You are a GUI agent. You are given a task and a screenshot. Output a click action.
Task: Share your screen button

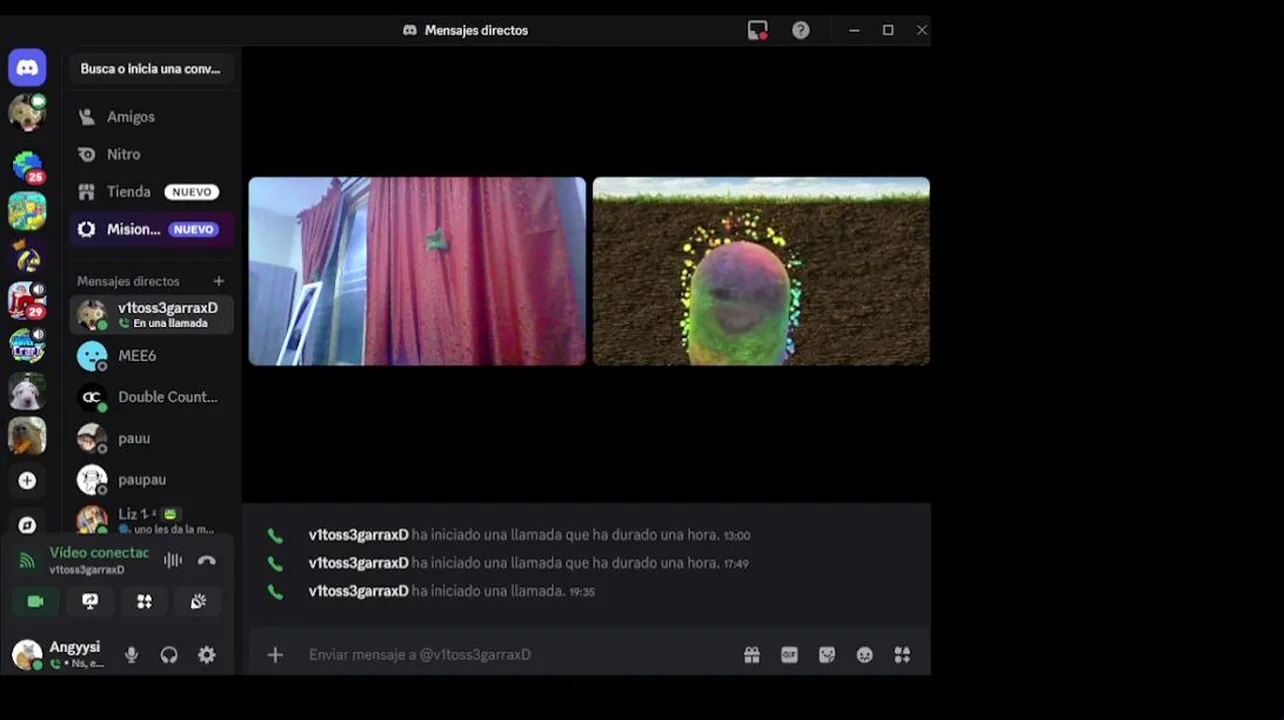point(90,601)
